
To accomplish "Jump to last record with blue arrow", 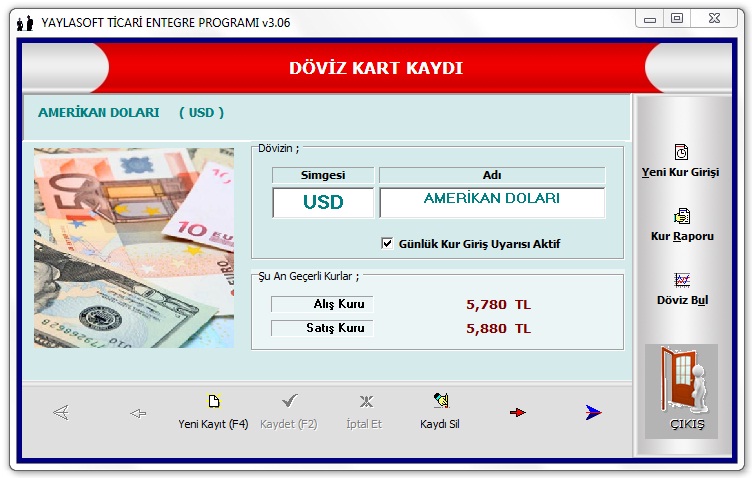I will coord(593,412).
